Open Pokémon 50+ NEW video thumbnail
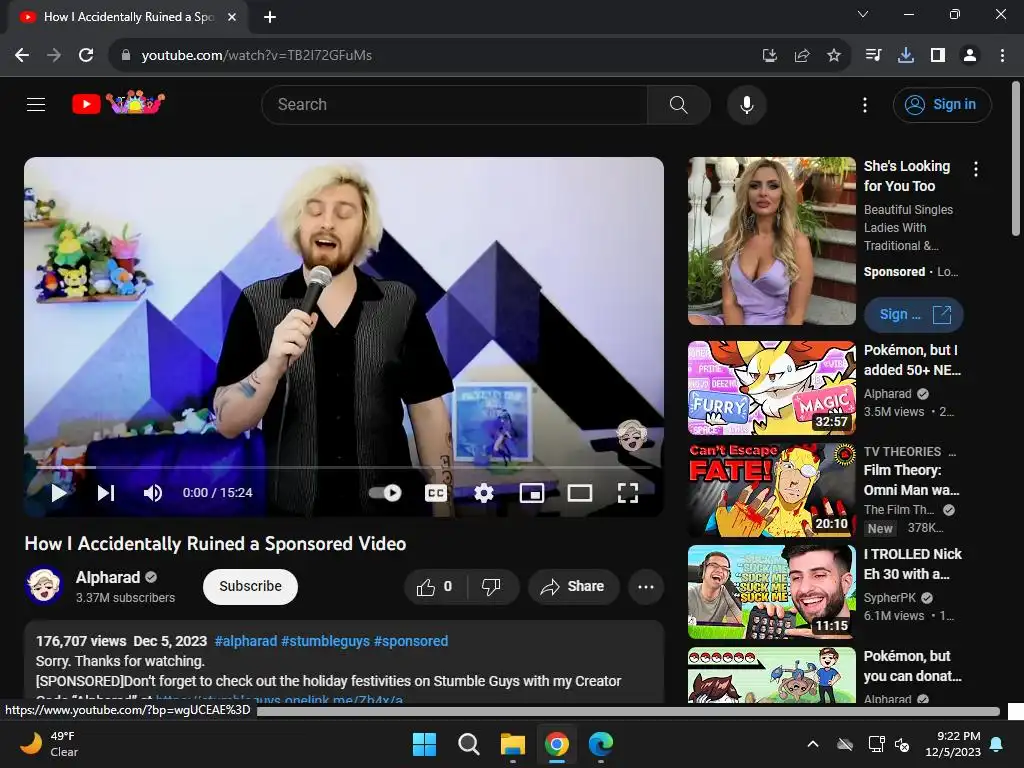Screen dimensions: 1024x768 771,388
